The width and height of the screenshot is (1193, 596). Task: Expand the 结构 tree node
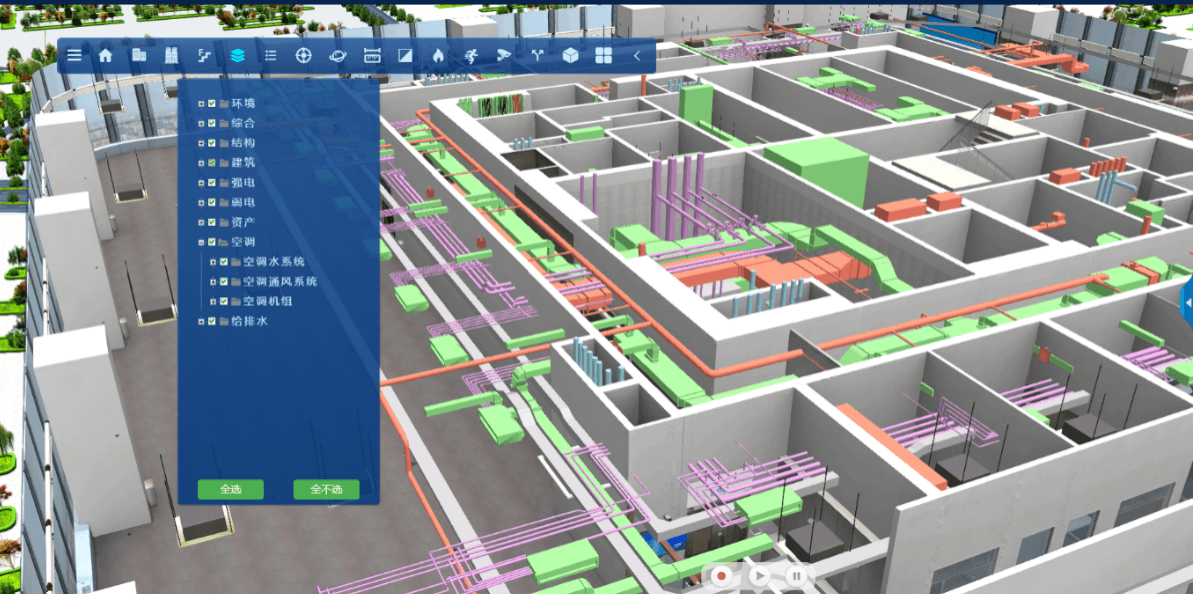pos(202,143)
